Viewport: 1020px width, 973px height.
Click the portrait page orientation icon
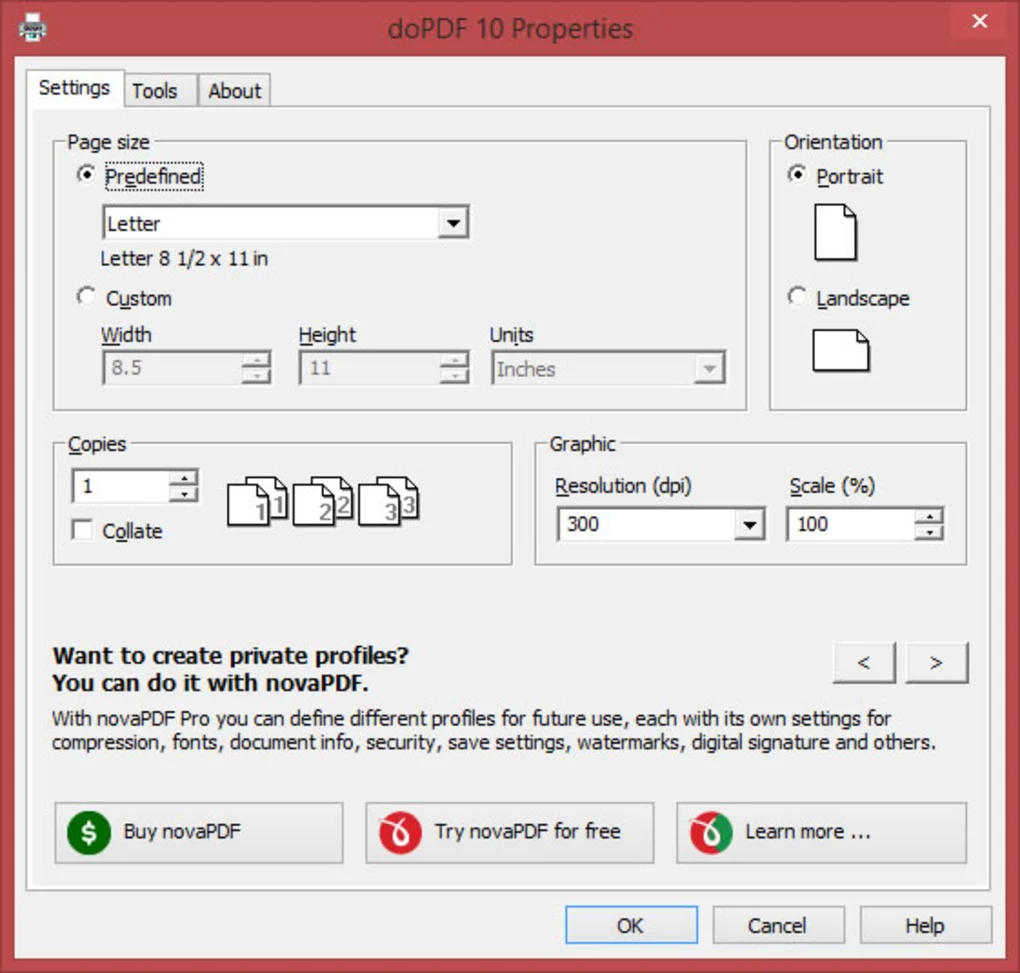coord(835,232)
